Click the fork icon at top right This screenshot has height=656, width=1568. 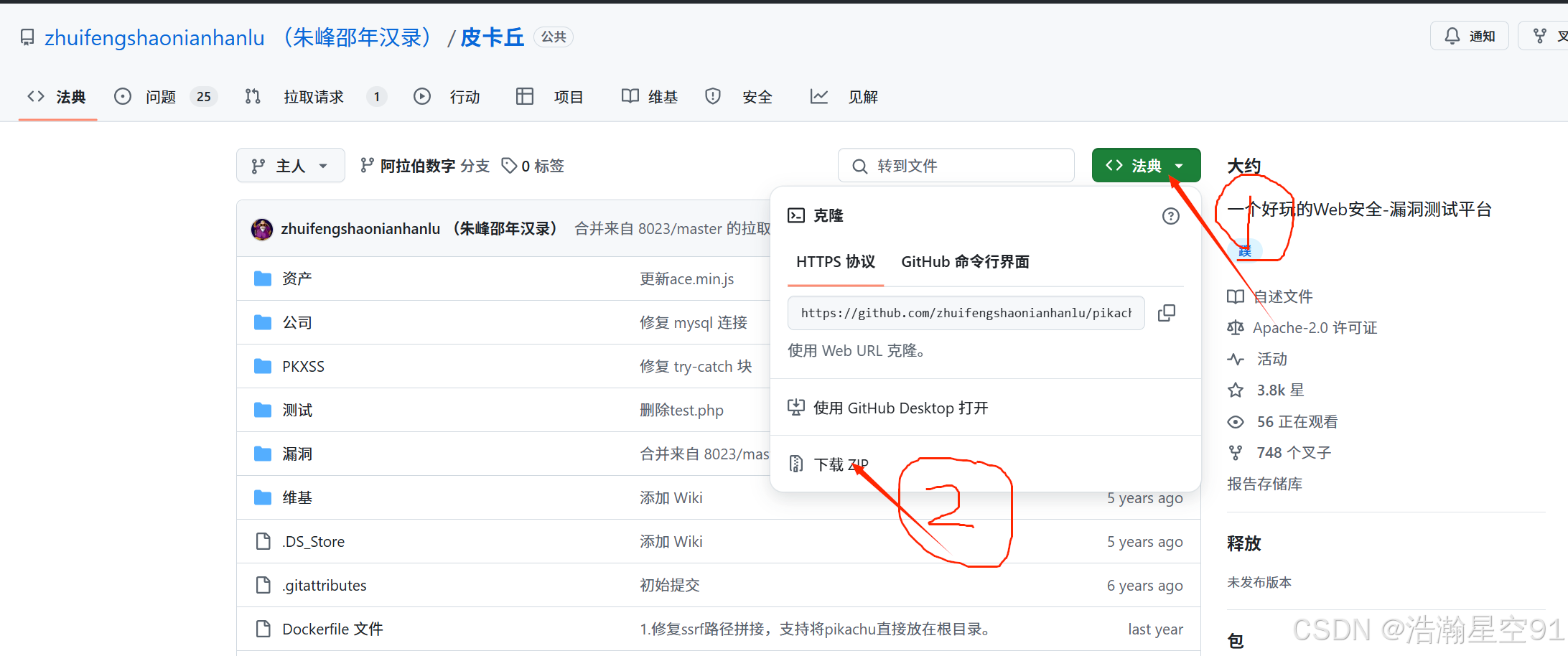1539,36
